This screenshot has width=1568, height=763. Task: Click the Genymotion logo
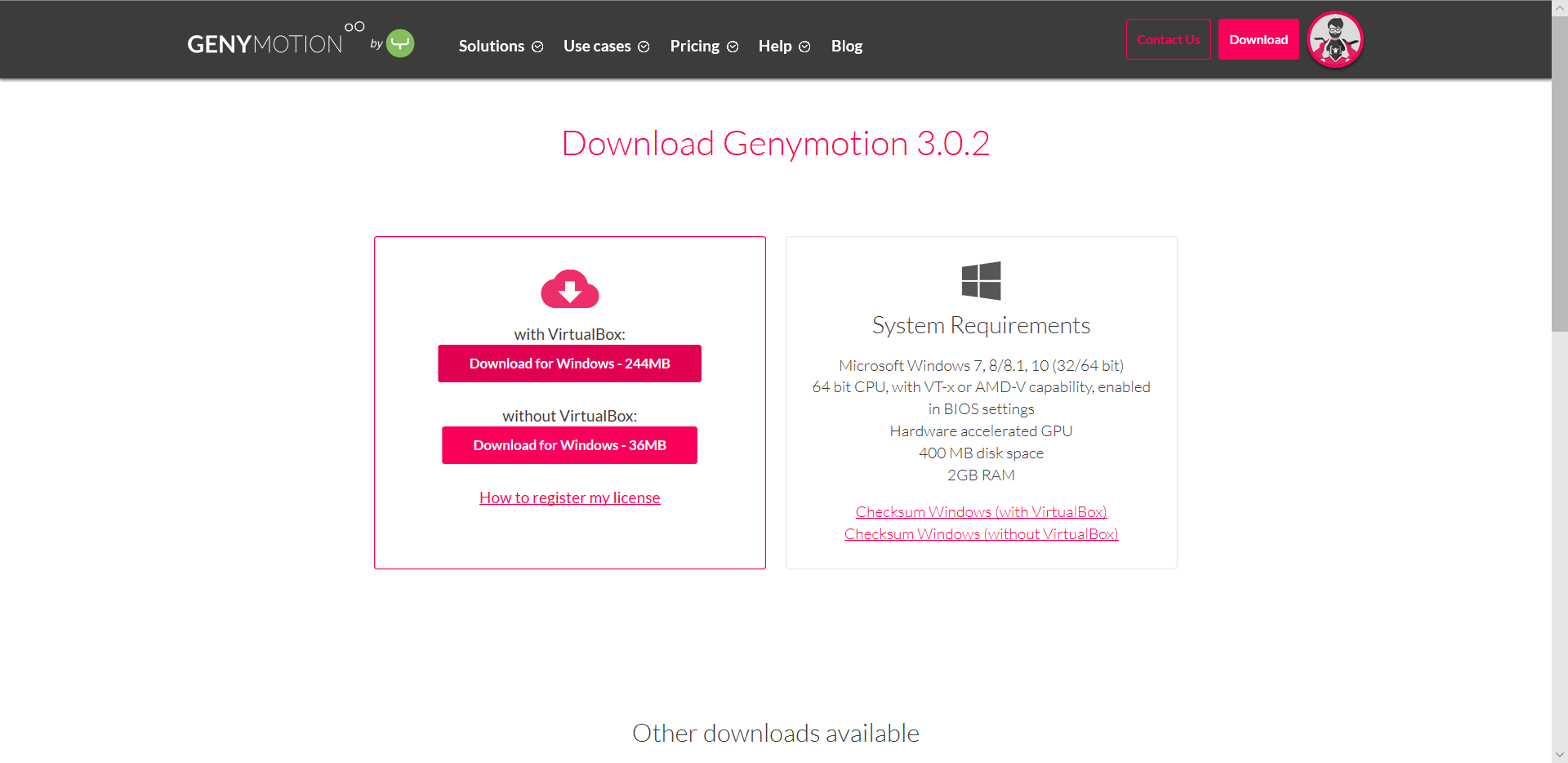276,40
